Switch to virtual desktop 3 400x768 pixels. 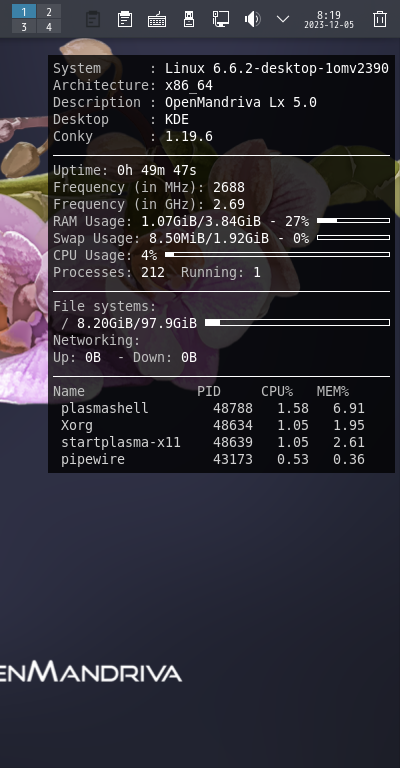coord(24,26)
